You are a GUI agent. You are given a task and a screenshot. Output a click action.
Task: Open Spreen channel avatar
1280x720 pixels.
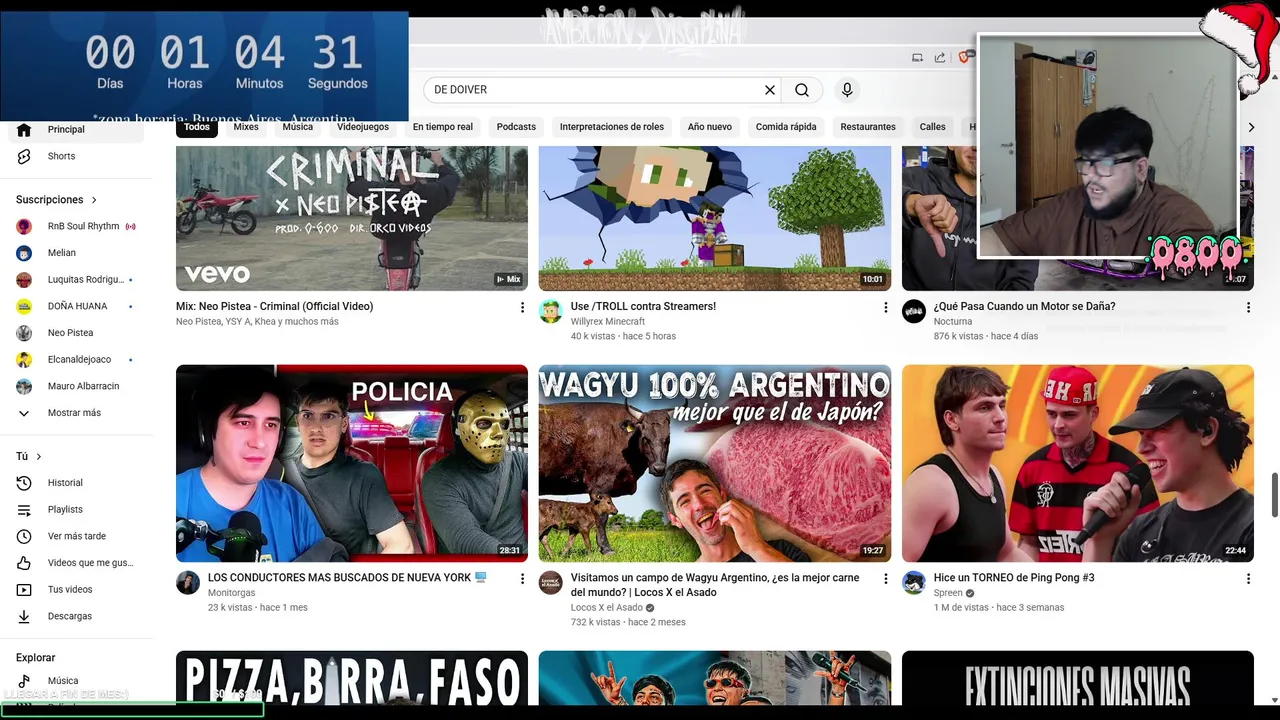[914, 582]
